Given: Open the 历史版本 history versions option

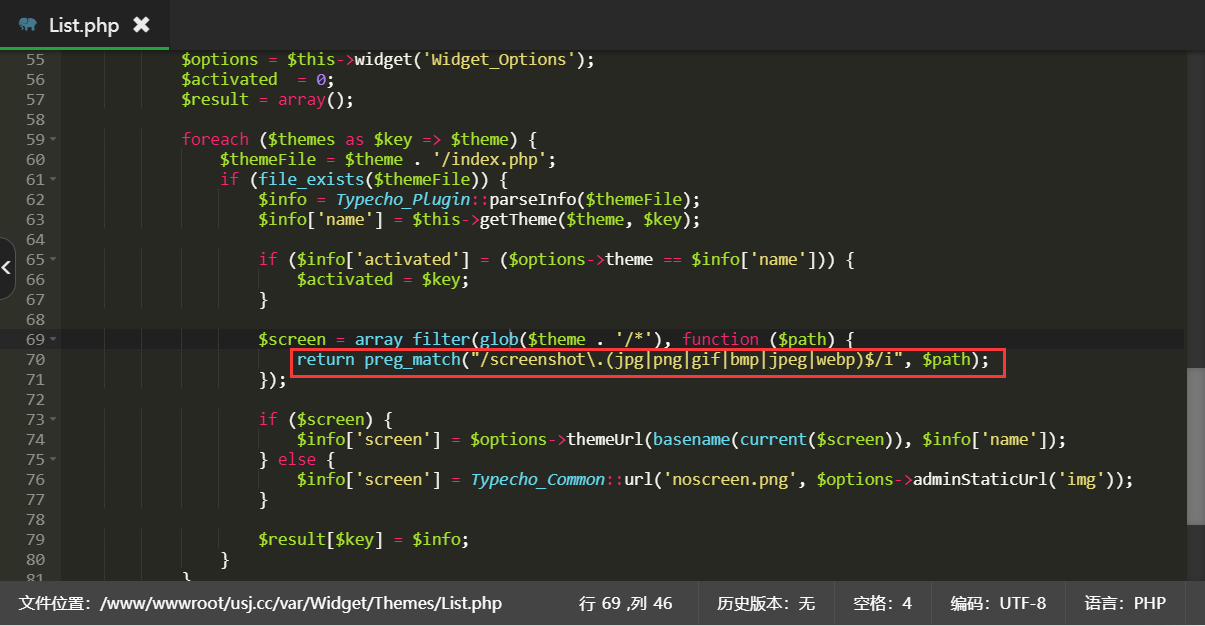Looking at the screenshot, I should (x=765, y=603).
